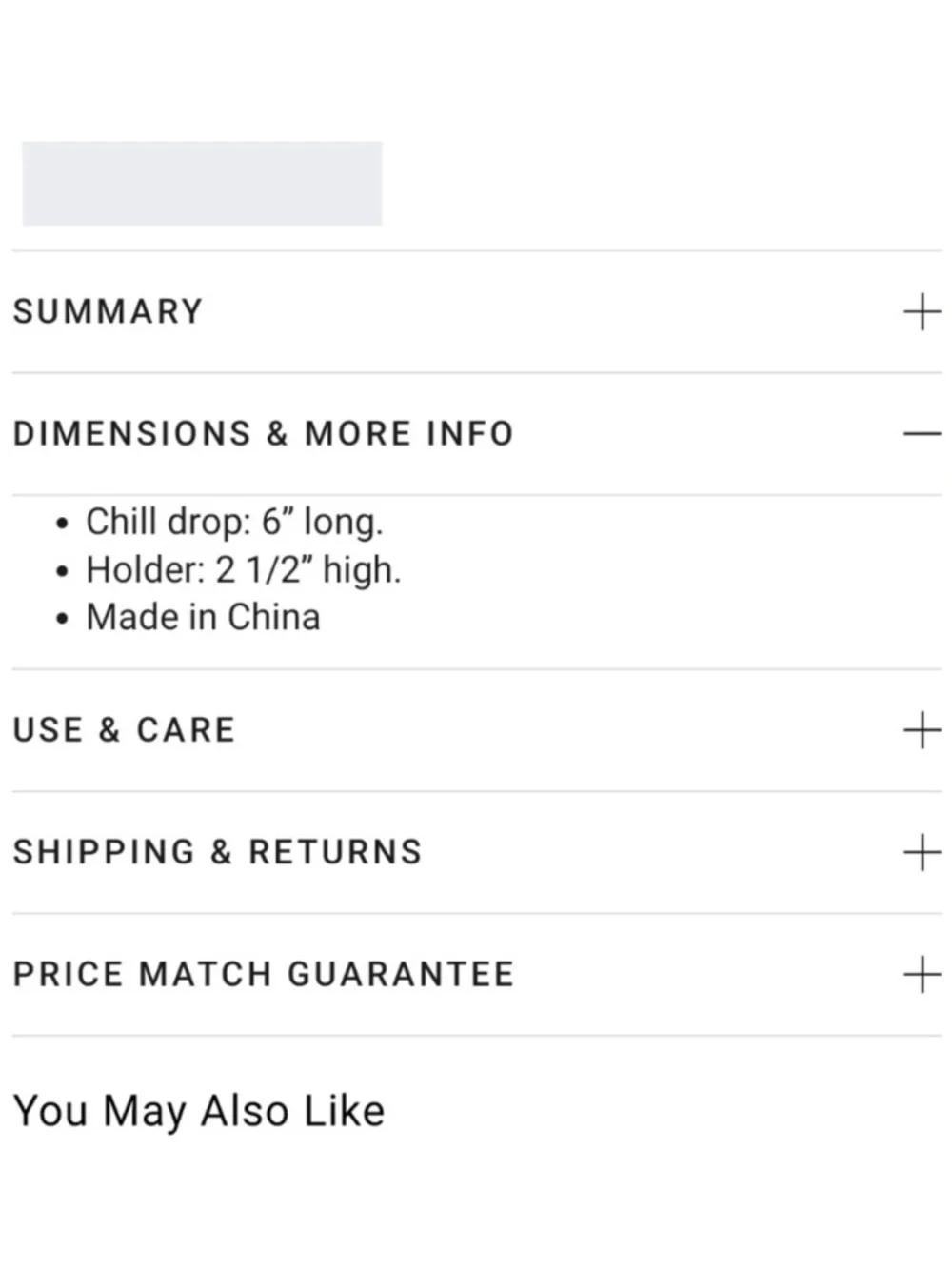Click the gray placeholder box above Summary
Image resolution: width=952 pixels, height=1269 pixels.
[x=202, y=184]
